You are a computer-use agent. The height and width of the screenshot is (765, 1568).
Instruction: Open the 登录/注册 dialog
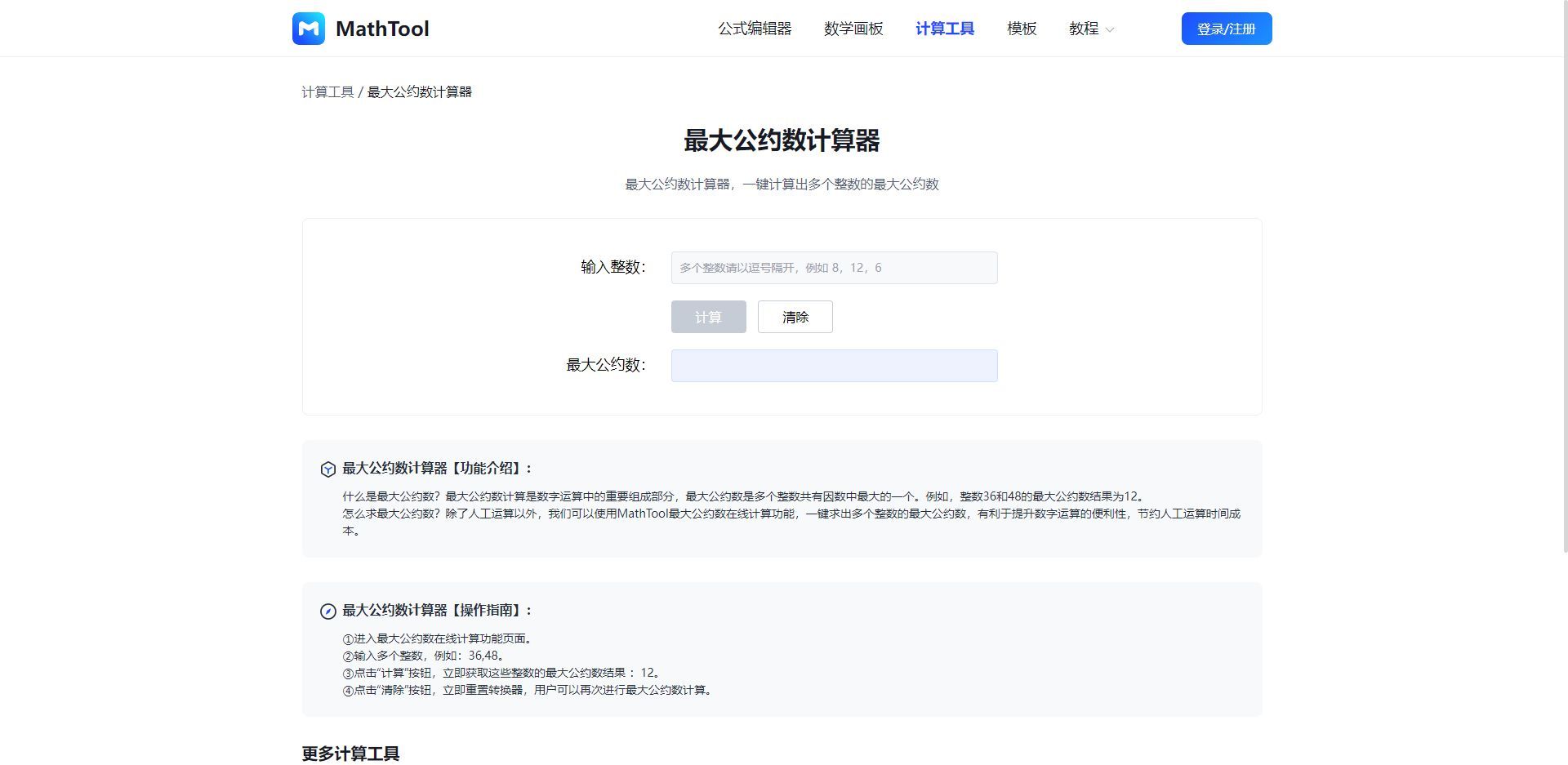tap(1226, 28)
